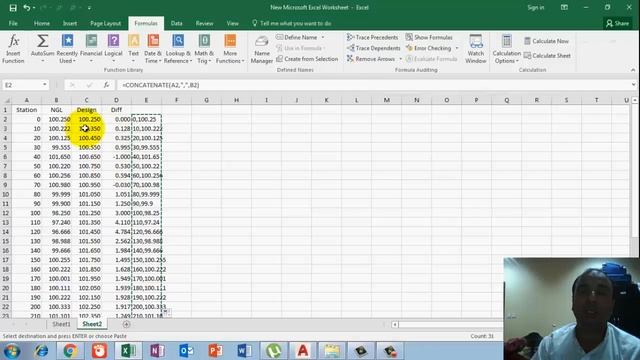
Task: Open the Name Box dropdown
Action: point(44,85)
